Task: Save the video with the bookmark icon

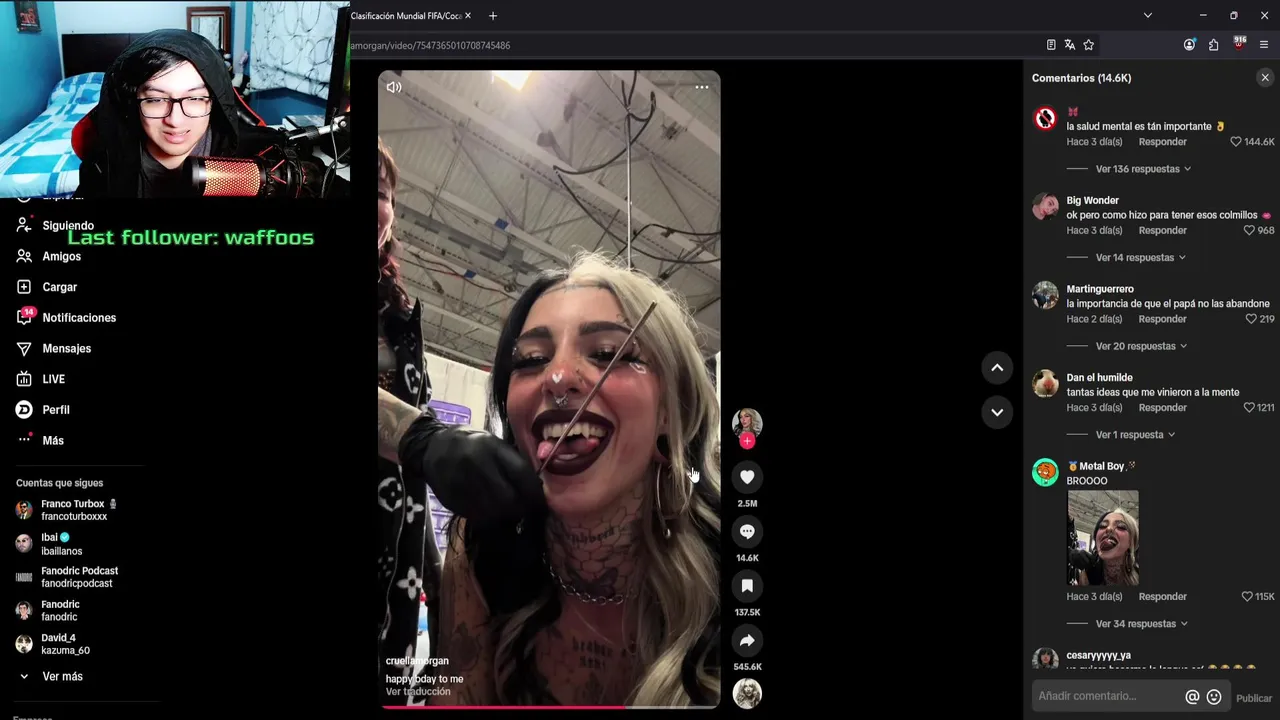Action: point(747,586)
